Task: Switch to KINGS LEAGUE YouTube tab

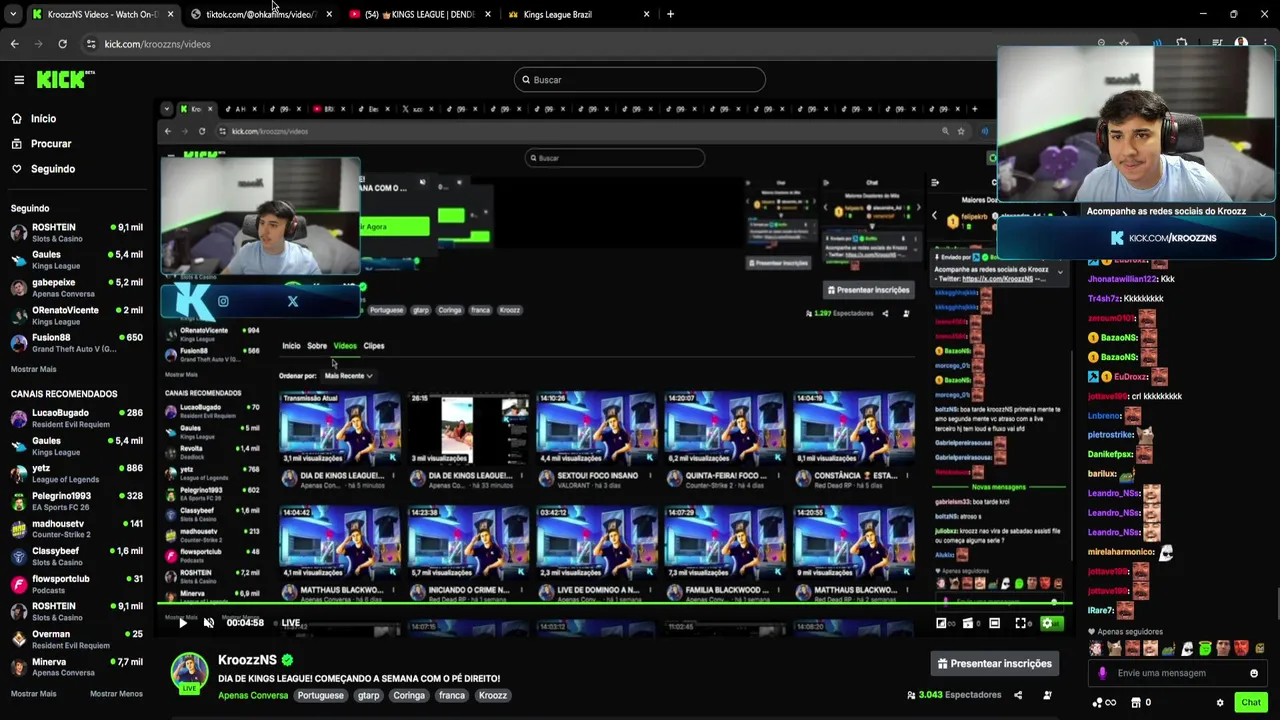Action: coord(420,14)
